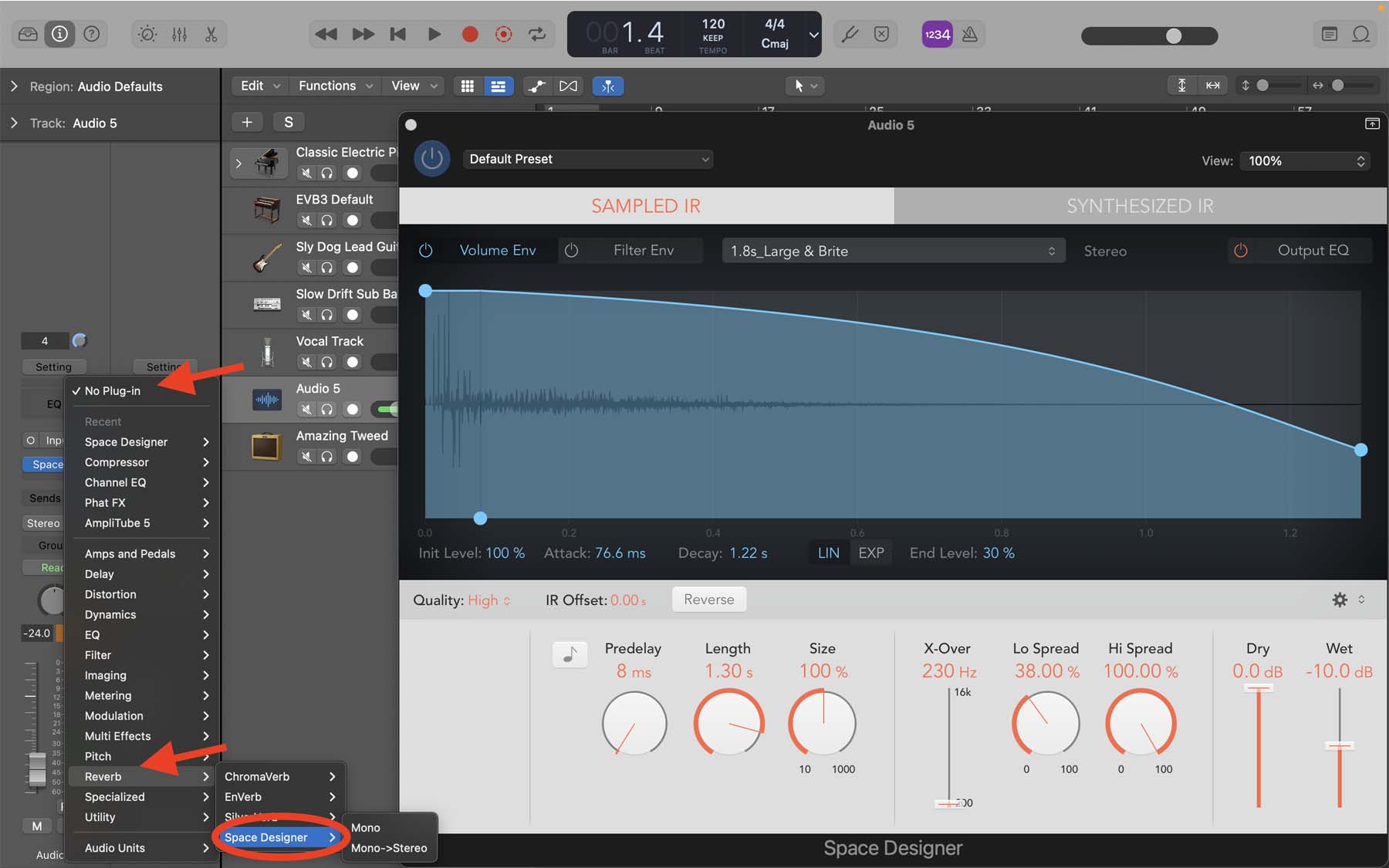
Task: Open the Loop Browser icon
Action: tap(1361, 34)
